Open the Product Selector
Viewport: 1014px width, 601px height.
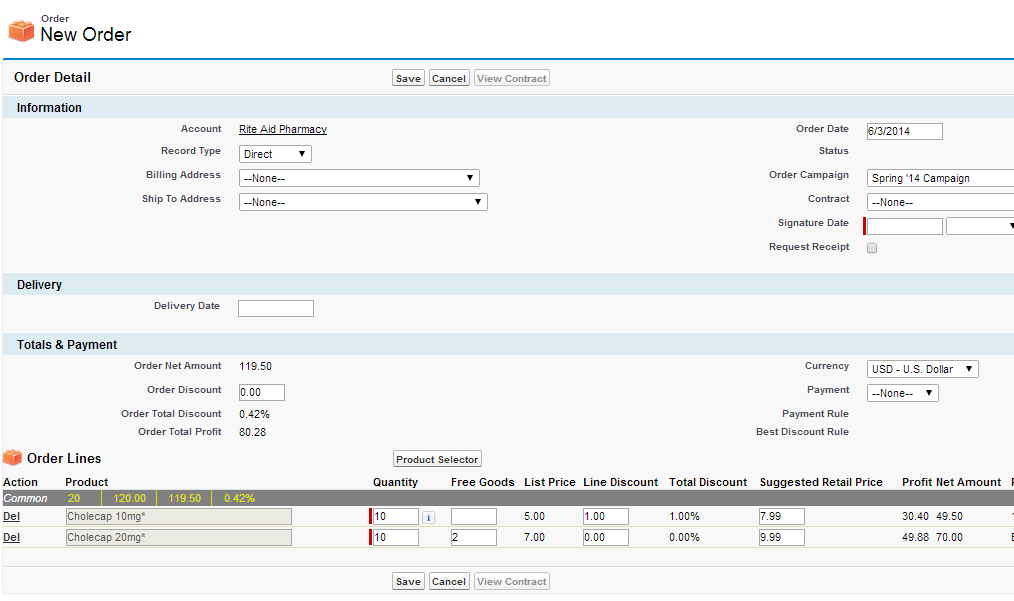click(x=437, y=459)
